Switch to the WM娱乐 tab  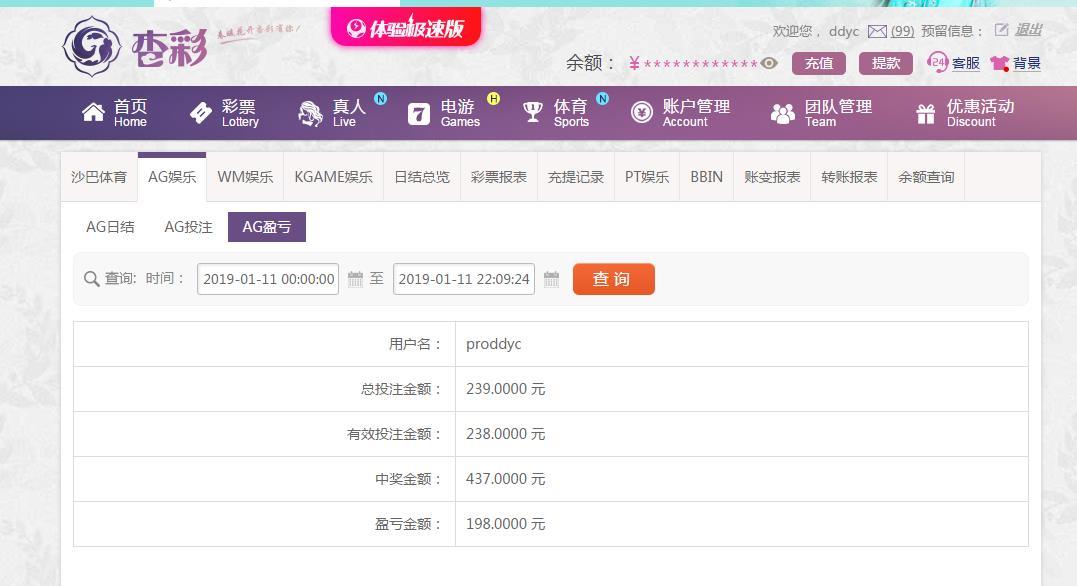pyautogui.click(x=245, y=177)
